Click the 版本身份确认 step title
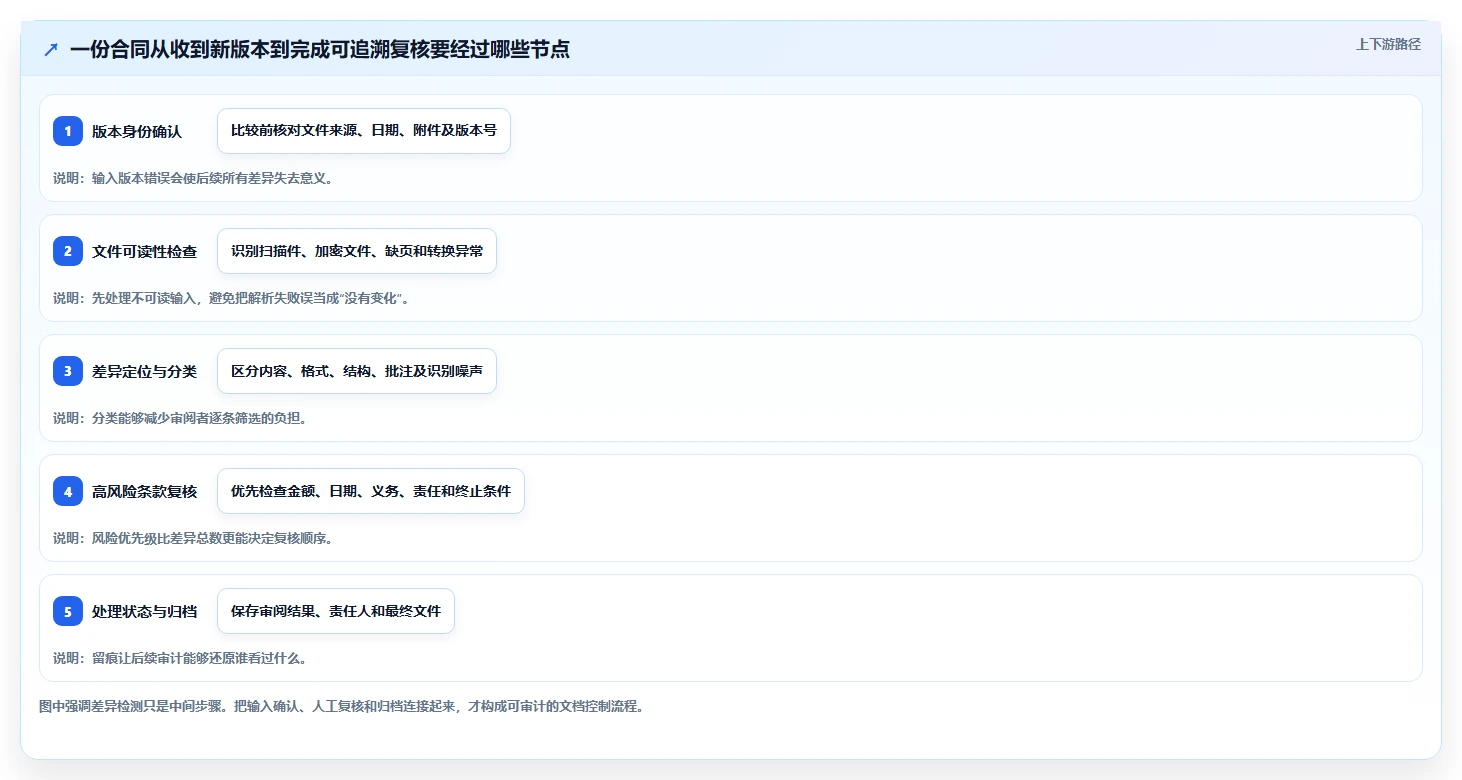Screen dimensions: 1462x780 137,131
